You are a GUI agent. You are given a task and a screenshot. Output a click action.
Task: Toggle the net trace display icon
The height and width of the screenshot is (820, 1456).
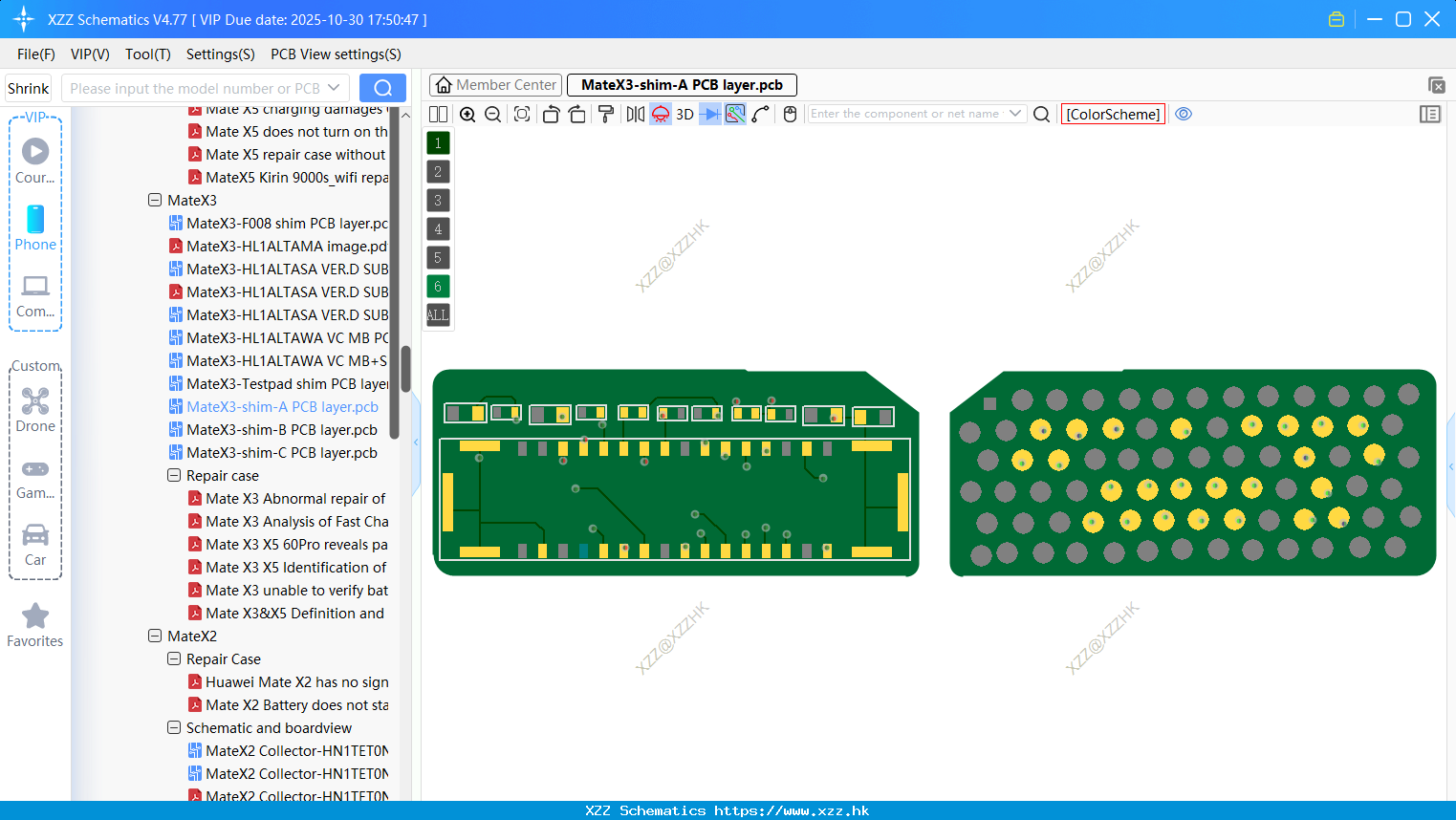735,114
